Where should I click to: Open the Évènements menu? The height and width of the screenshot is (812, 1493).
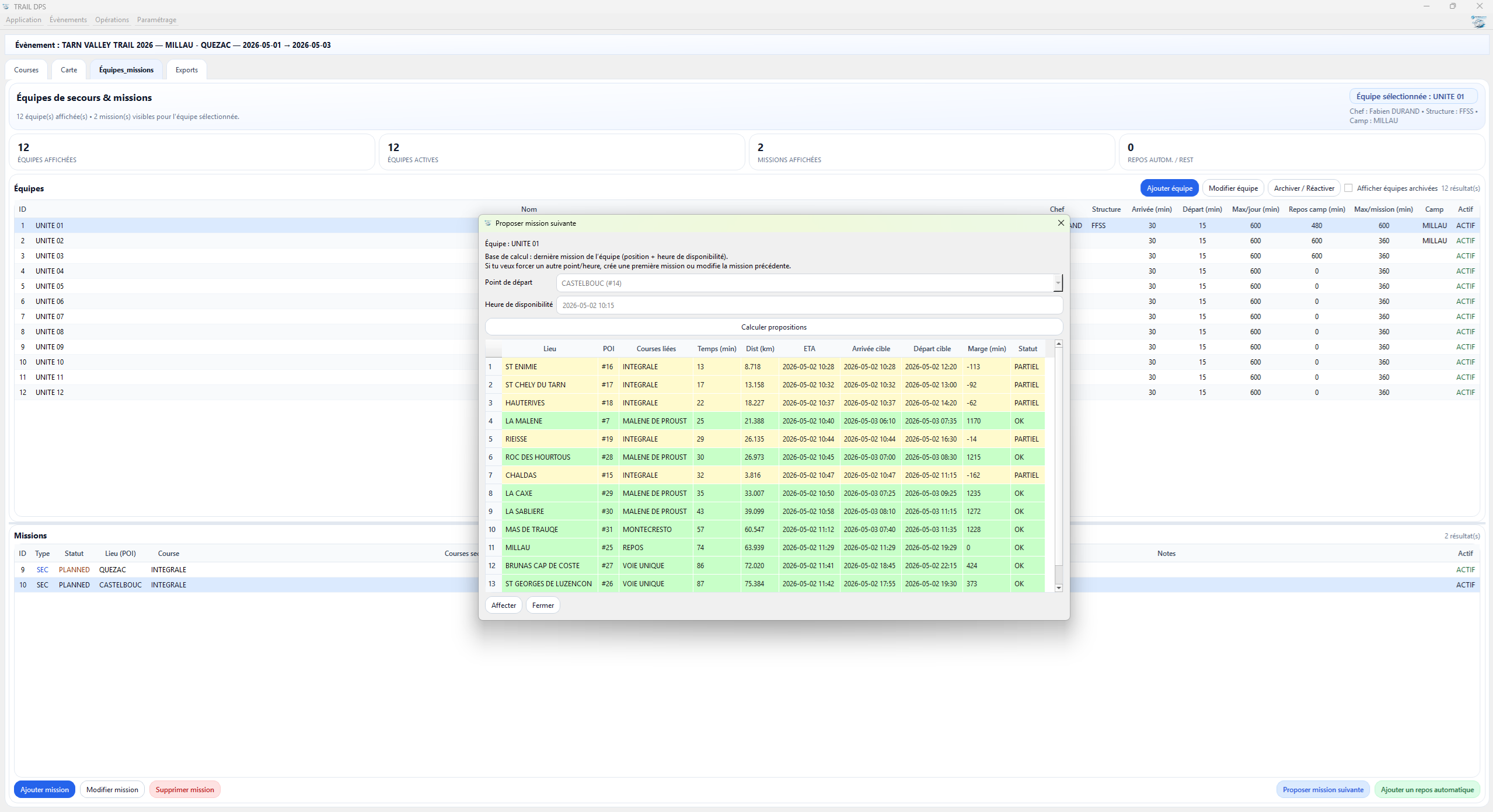(68, 20)
